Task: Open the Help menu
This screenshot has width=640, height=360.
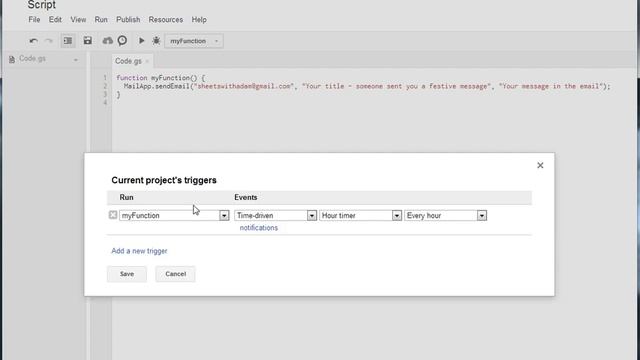Action: pyautogui.click(x=199, y=20)
